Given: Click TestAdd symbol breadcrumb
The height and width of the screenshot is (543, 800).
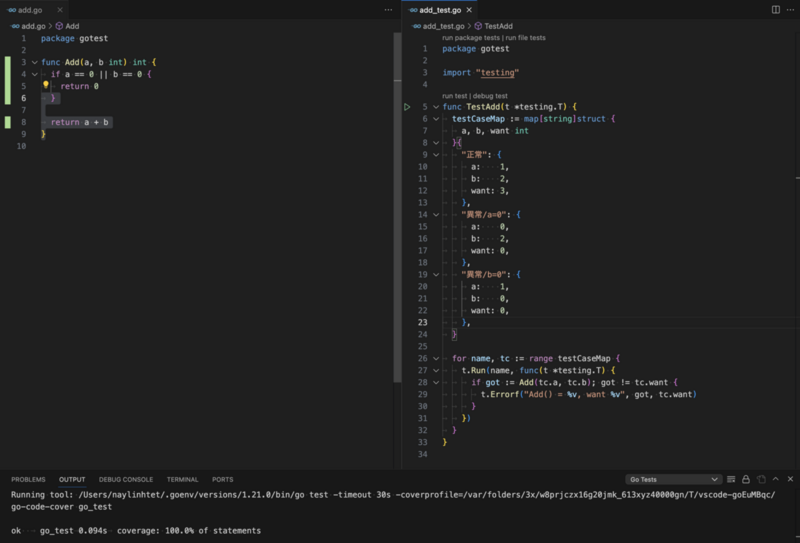Looking at the screenshot, I should point(493,26).
